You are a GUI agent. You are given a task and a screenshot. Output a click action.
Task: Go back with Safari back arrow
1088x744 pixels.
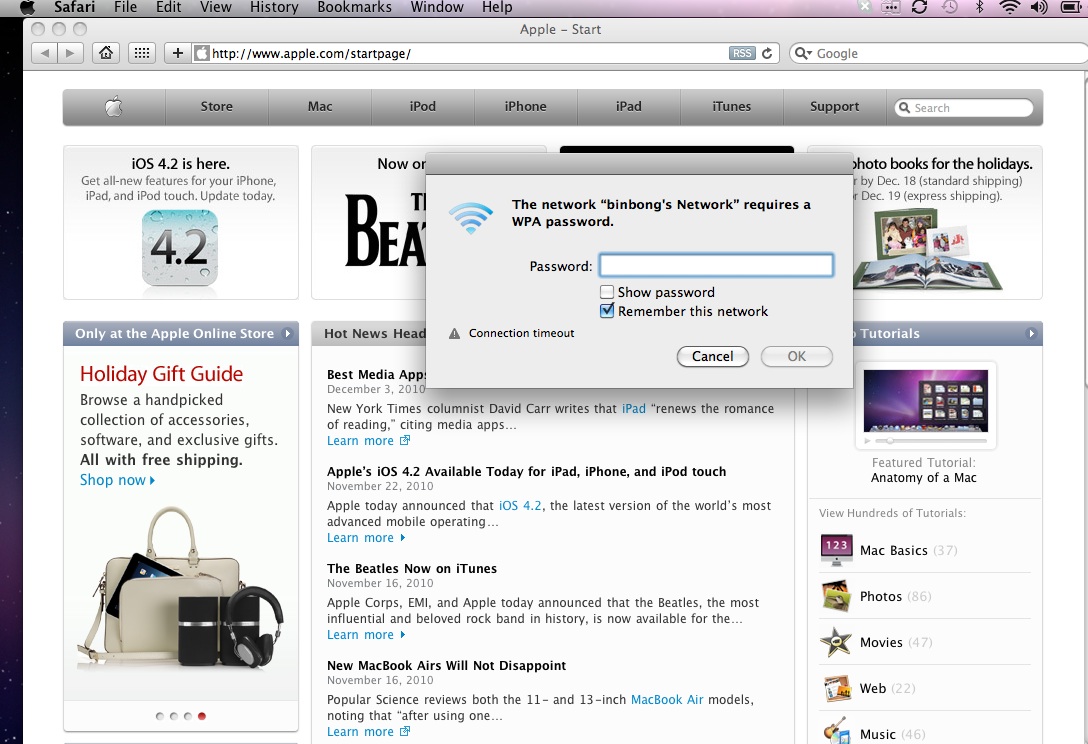[44, 53]
